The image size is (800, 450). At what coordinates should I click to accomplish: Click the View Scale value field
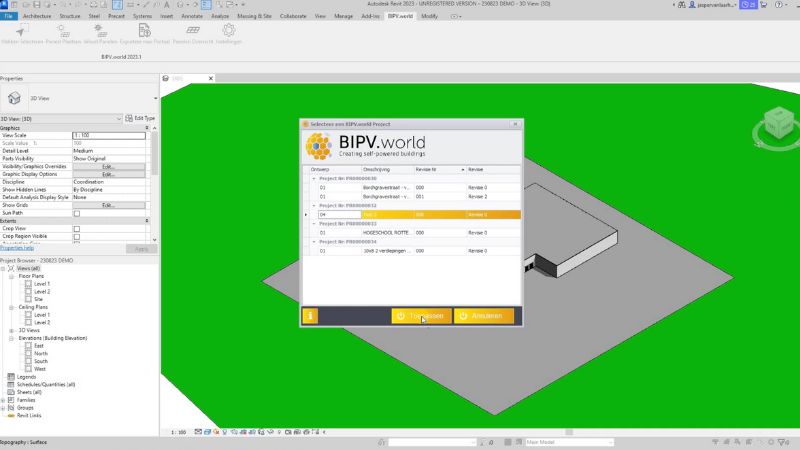pos(109,136)
